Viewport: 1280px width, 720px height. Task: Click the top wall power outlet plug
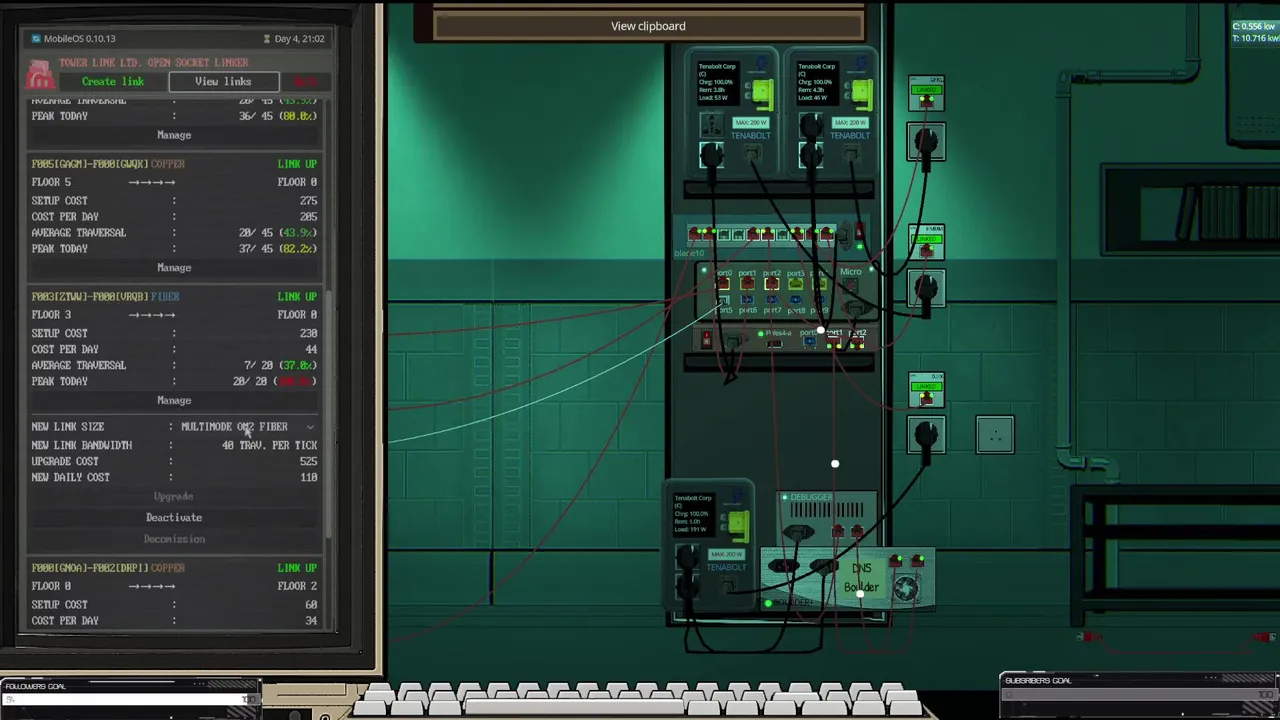tap(926, 142)
